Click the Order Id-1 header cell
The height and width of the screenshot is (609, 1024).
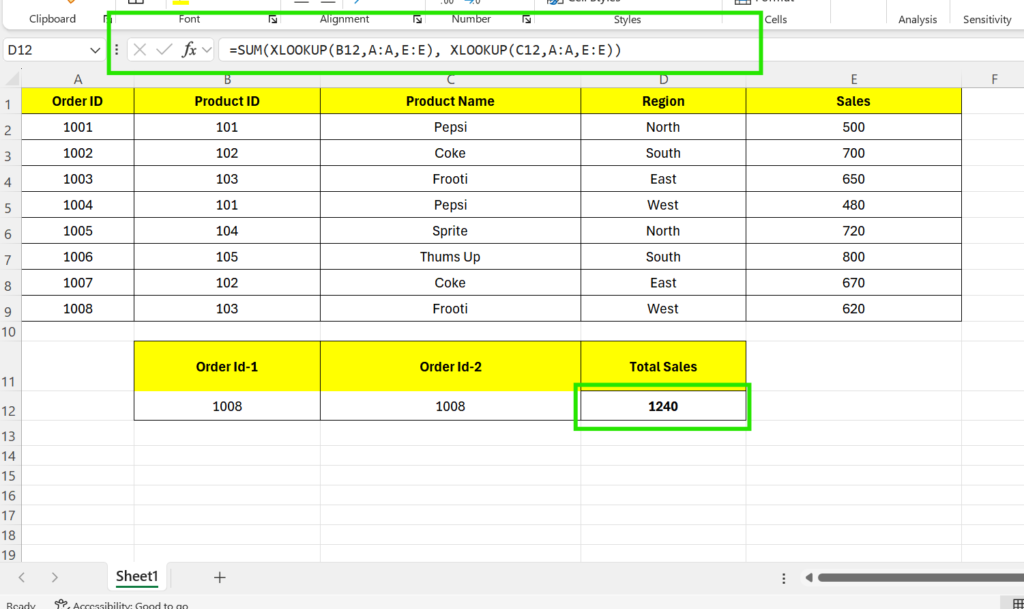(227, 366)
